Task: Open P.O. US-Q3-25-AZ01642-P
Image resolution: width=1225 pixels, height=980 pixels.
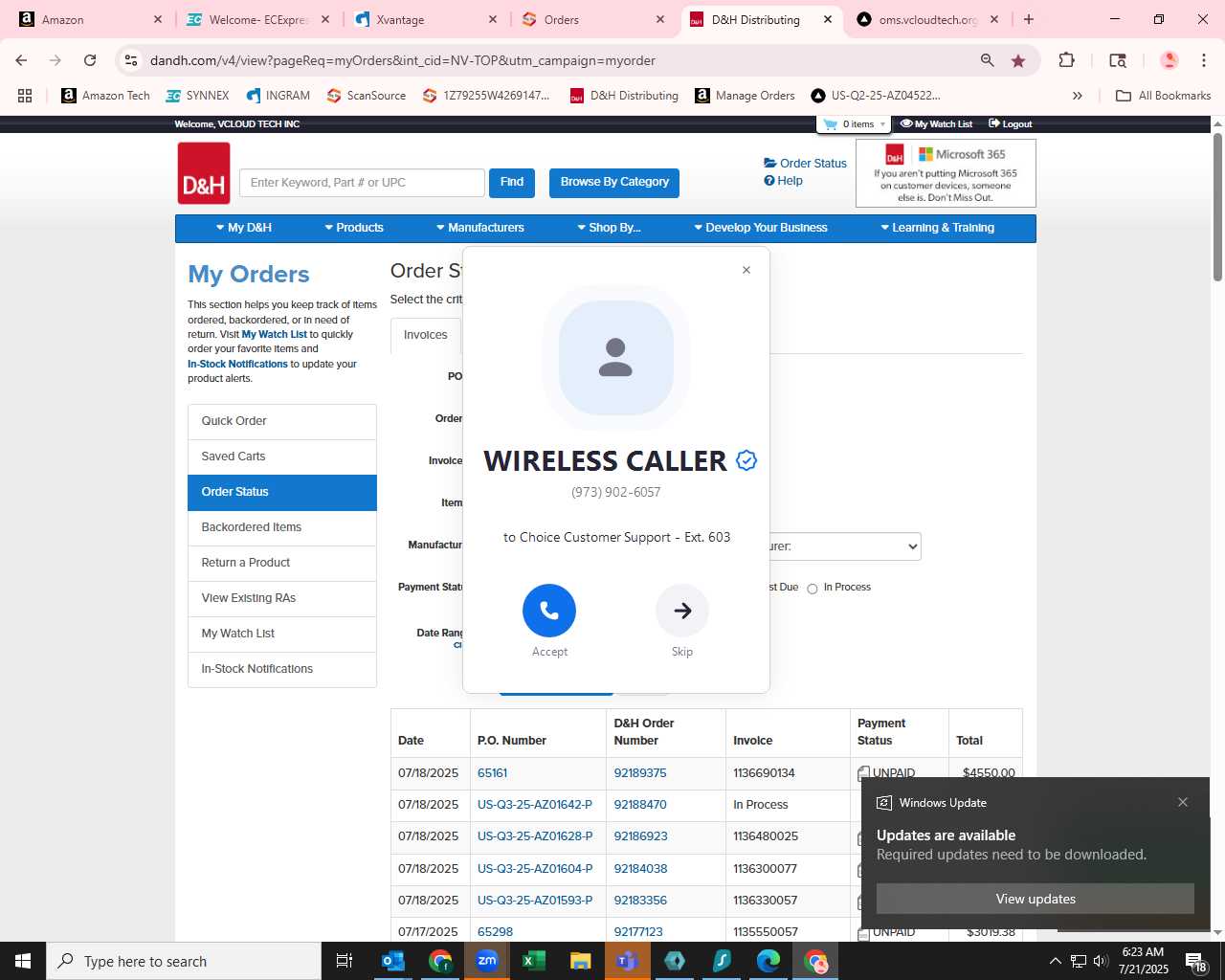Action: click(x=535, y=805)
